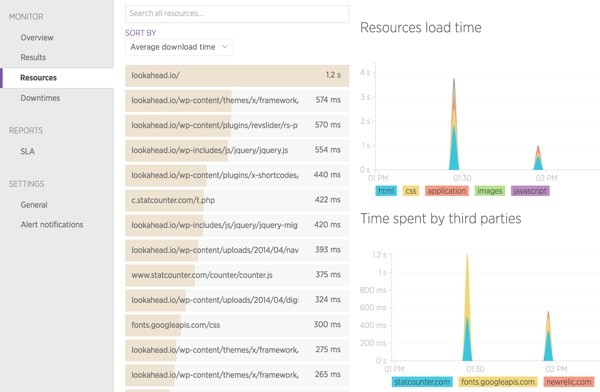The height and width of the screenshot is (392, 600).
Task: Open General settings
Action: (34, 205)
